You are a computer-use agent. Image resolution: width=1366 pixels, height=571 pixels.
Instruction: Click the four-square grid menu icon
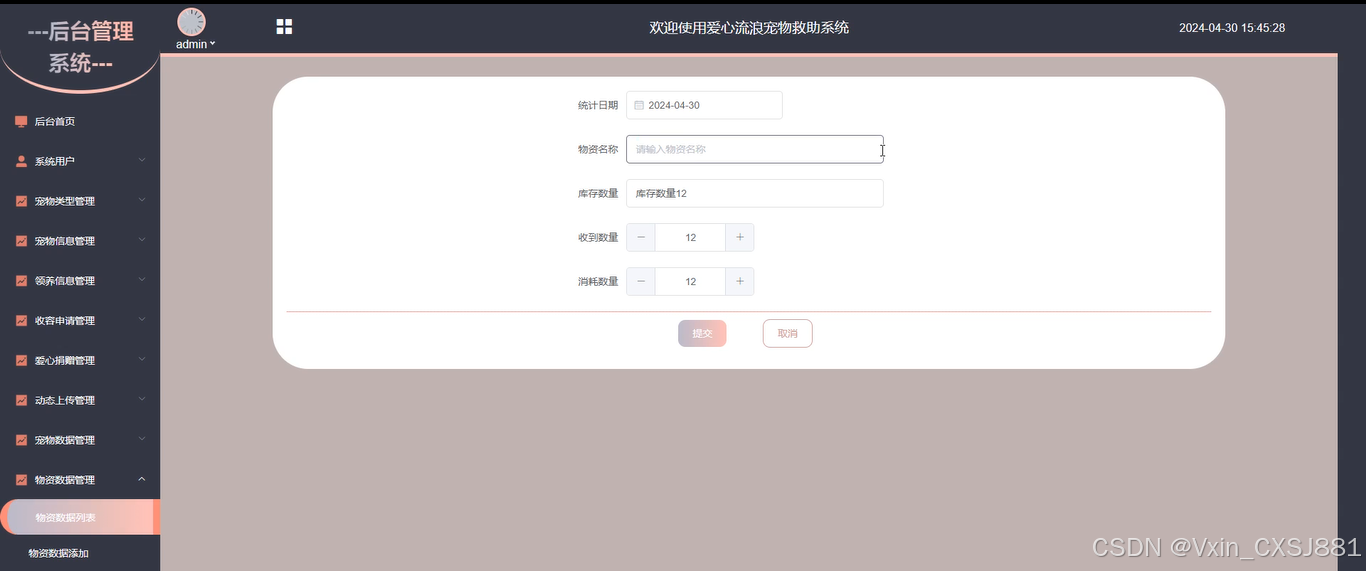(284, 27)
